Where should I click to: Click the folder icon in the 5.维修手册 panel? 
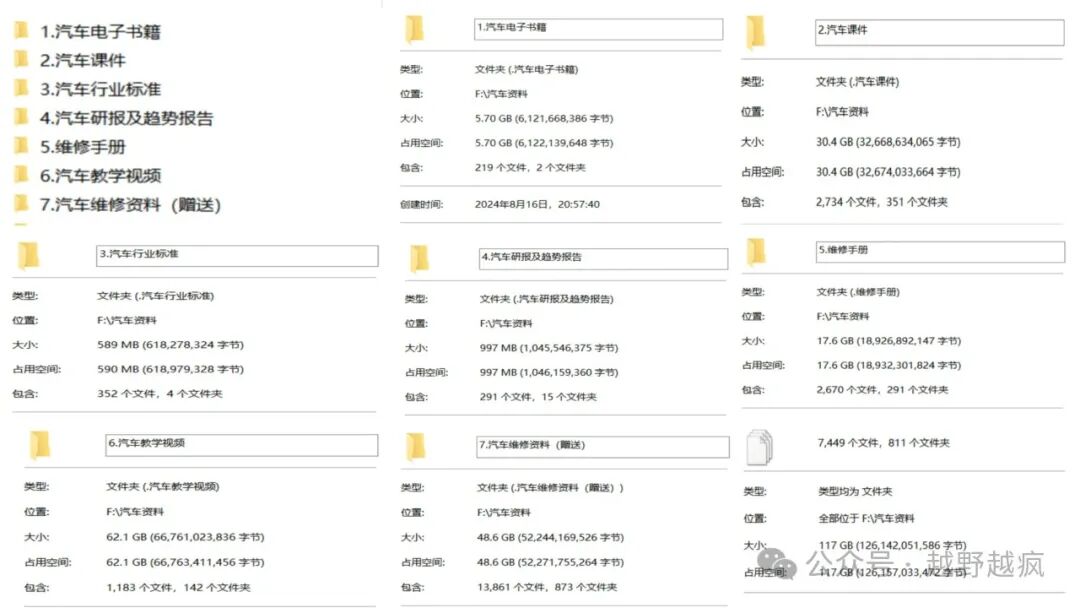point(757,251)
